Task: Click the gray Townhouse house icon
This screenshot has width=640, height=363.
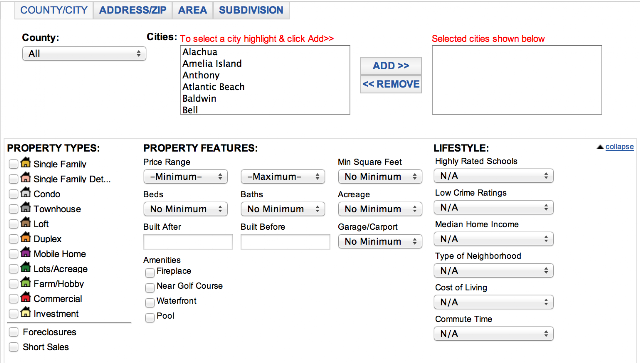Action: [x=26, y=207]
